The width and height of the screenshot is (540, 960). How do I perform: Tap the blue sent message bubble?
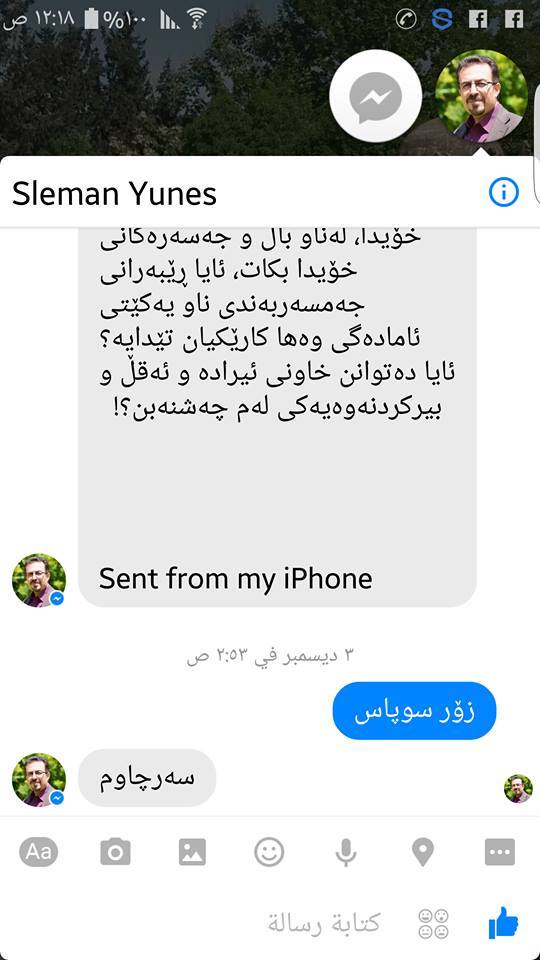click(x=414, y=711)
